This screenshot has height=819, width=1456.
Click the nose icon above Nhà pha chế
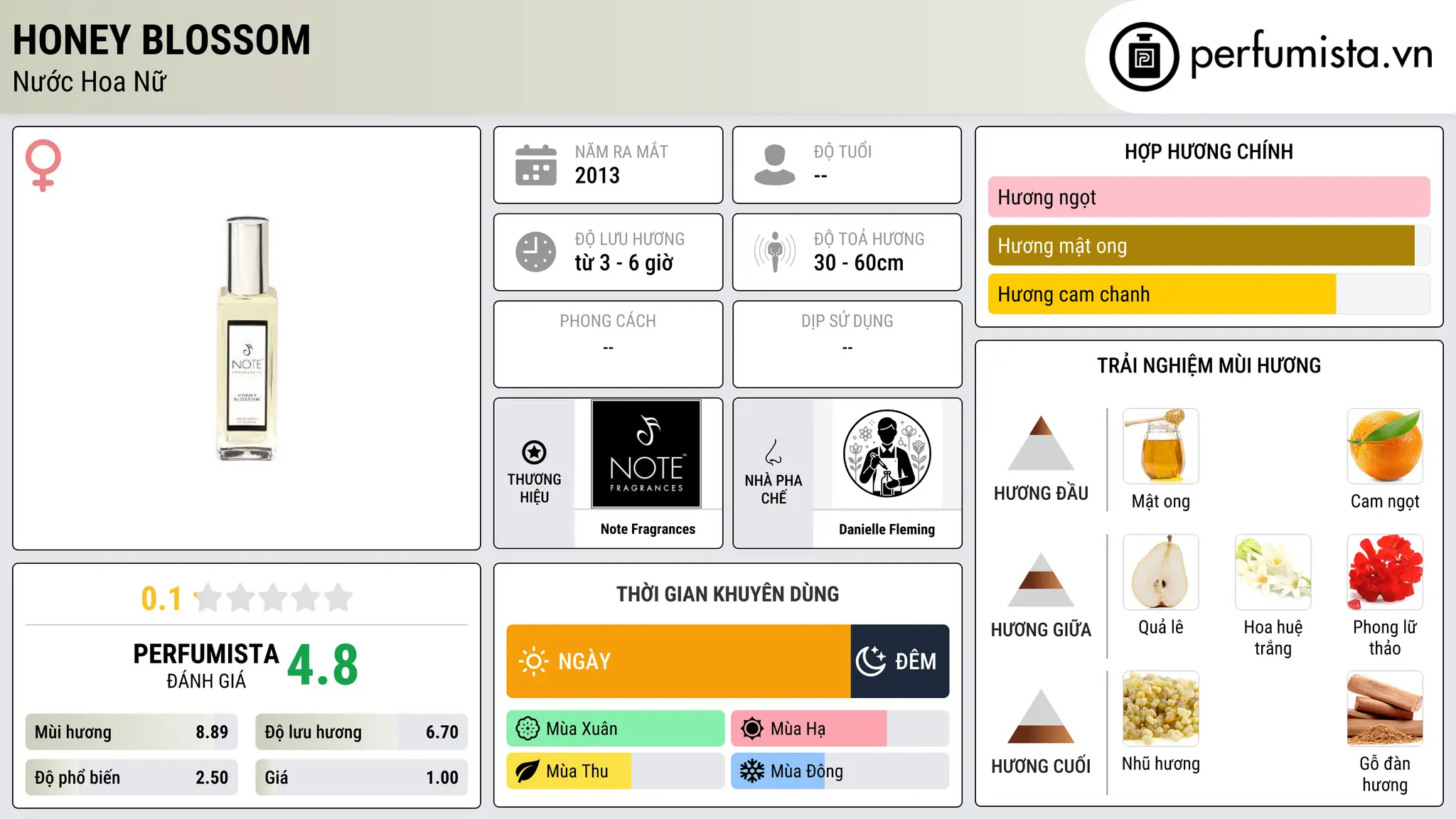click(x=773, y=452)
